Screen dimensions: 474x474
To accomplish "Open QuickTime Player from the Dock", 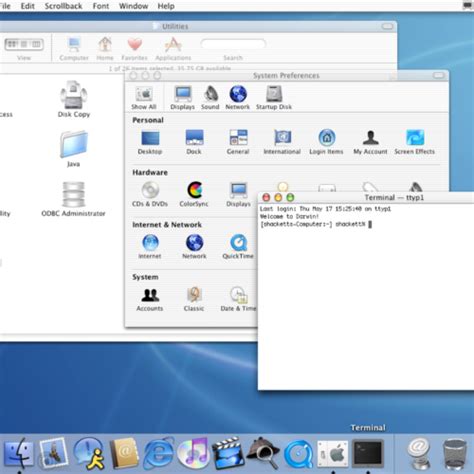I will [299, 453].
